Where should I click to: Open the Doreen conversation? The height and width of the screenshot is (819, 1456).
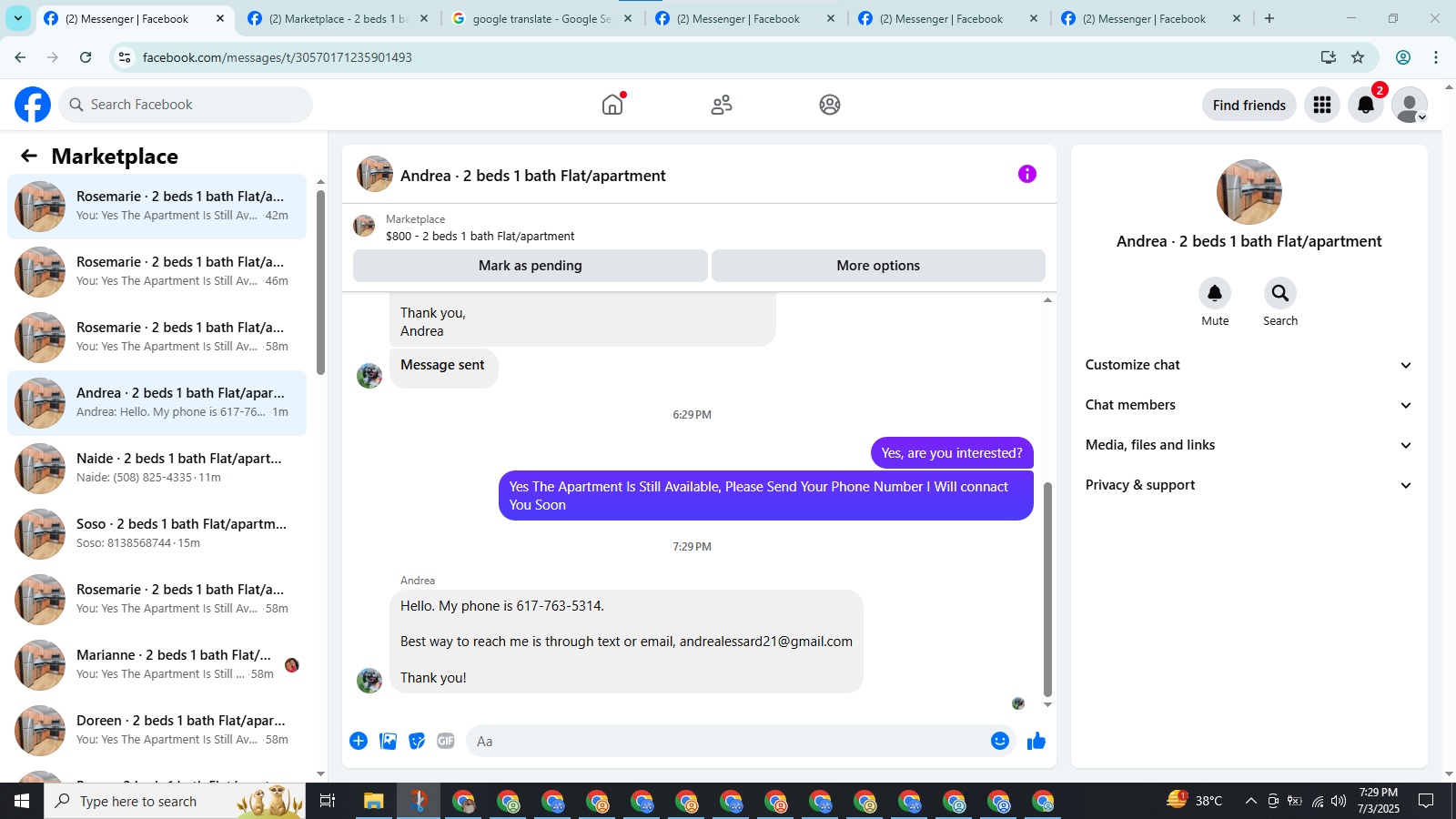(157, 731)
